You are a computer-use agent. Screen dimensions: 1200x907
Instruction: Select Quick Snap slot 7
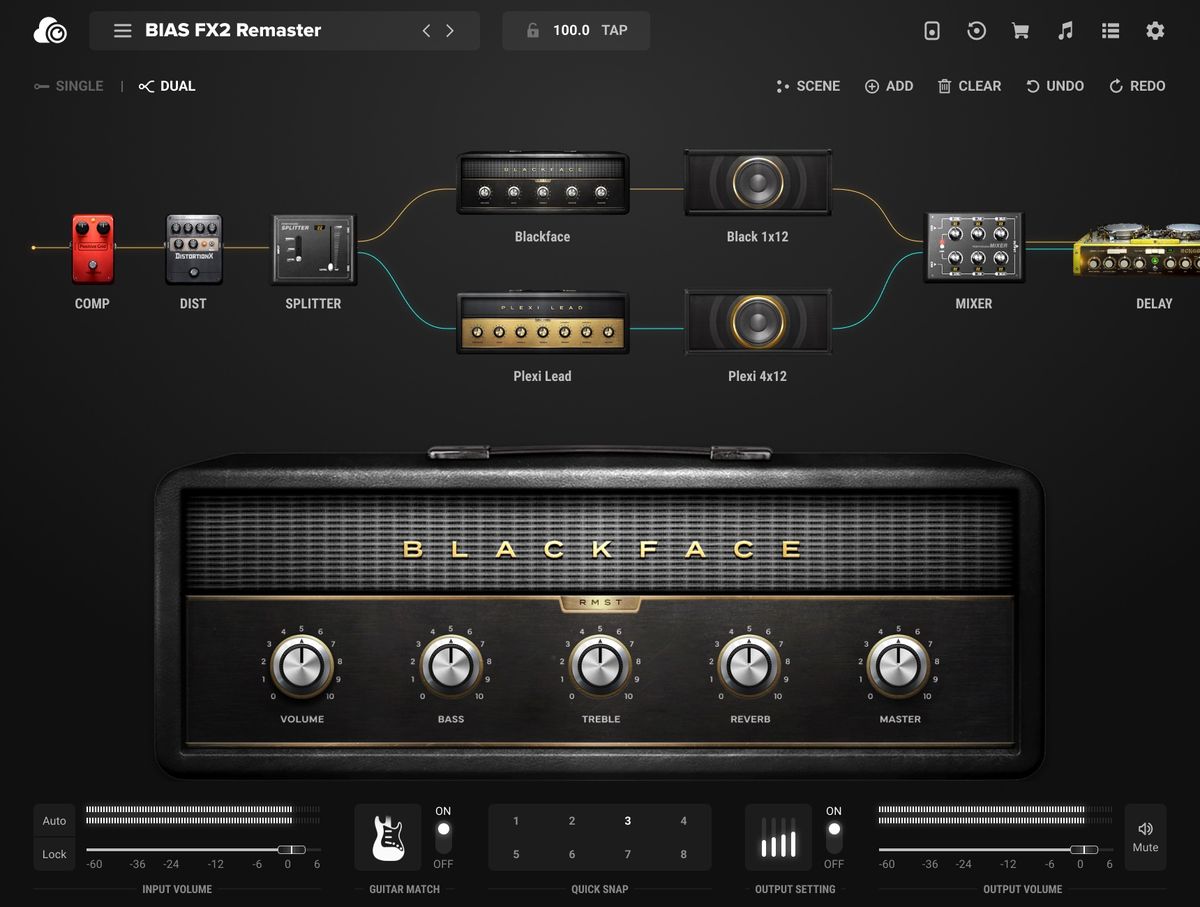coord(628,854)
